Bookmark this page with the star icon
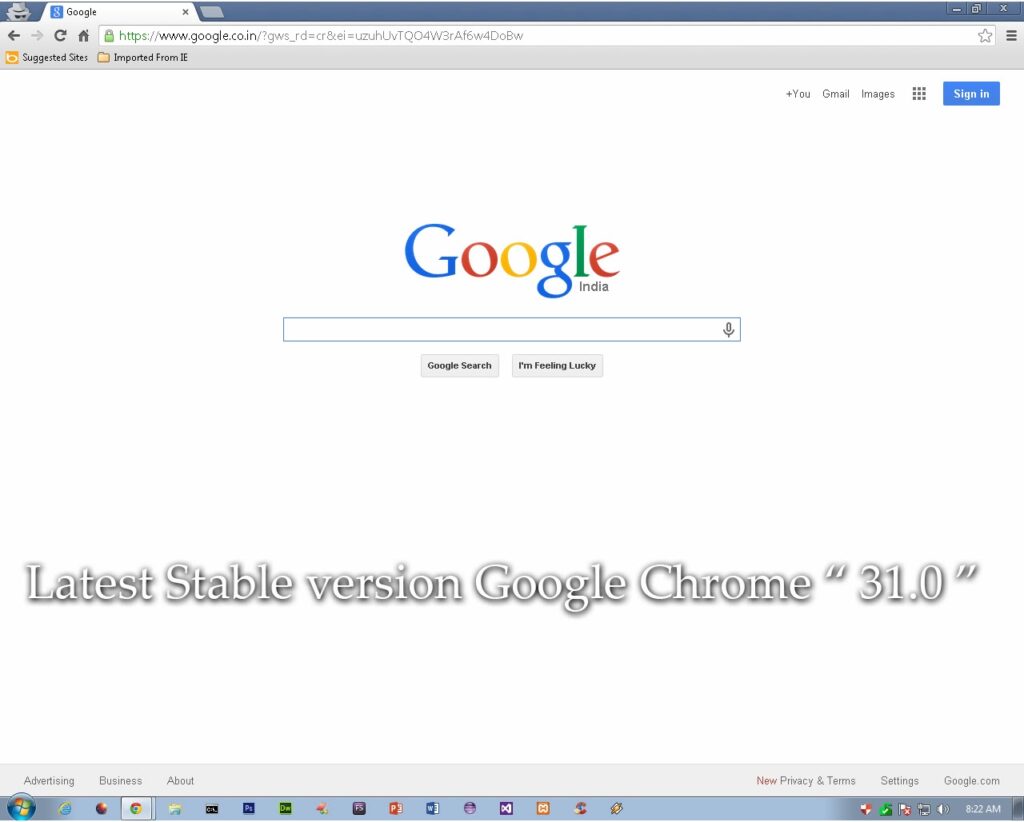1024x822 pixels. (985, 35)
